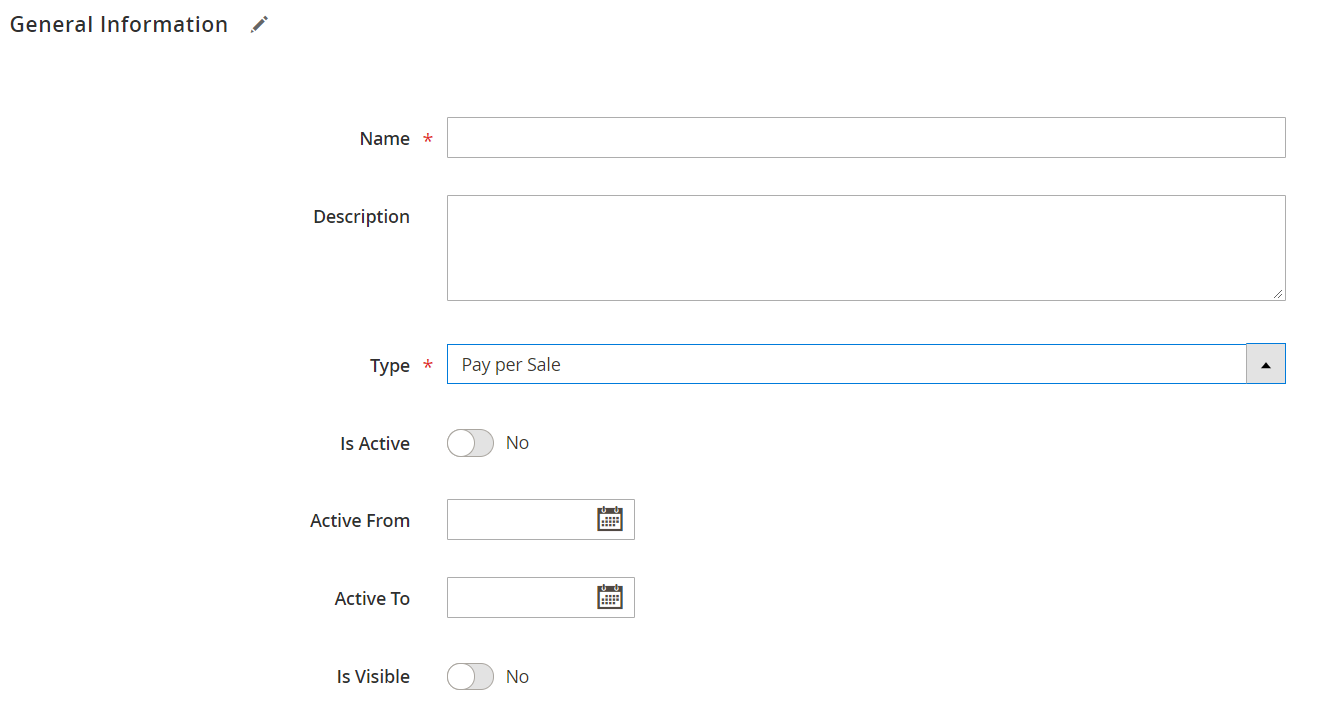The image size is (1330, 721).
Task: Toggle the Is Active switch
Action: [x=470, y=443]
